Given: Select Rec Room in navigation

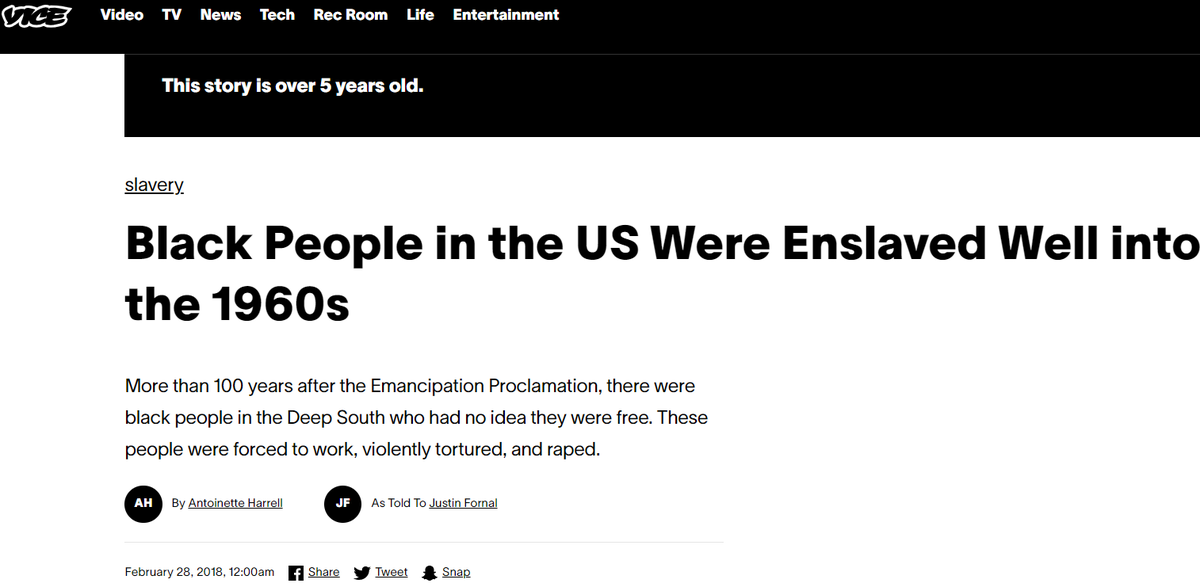Looking at the screenshot, I should click(350, 15).
